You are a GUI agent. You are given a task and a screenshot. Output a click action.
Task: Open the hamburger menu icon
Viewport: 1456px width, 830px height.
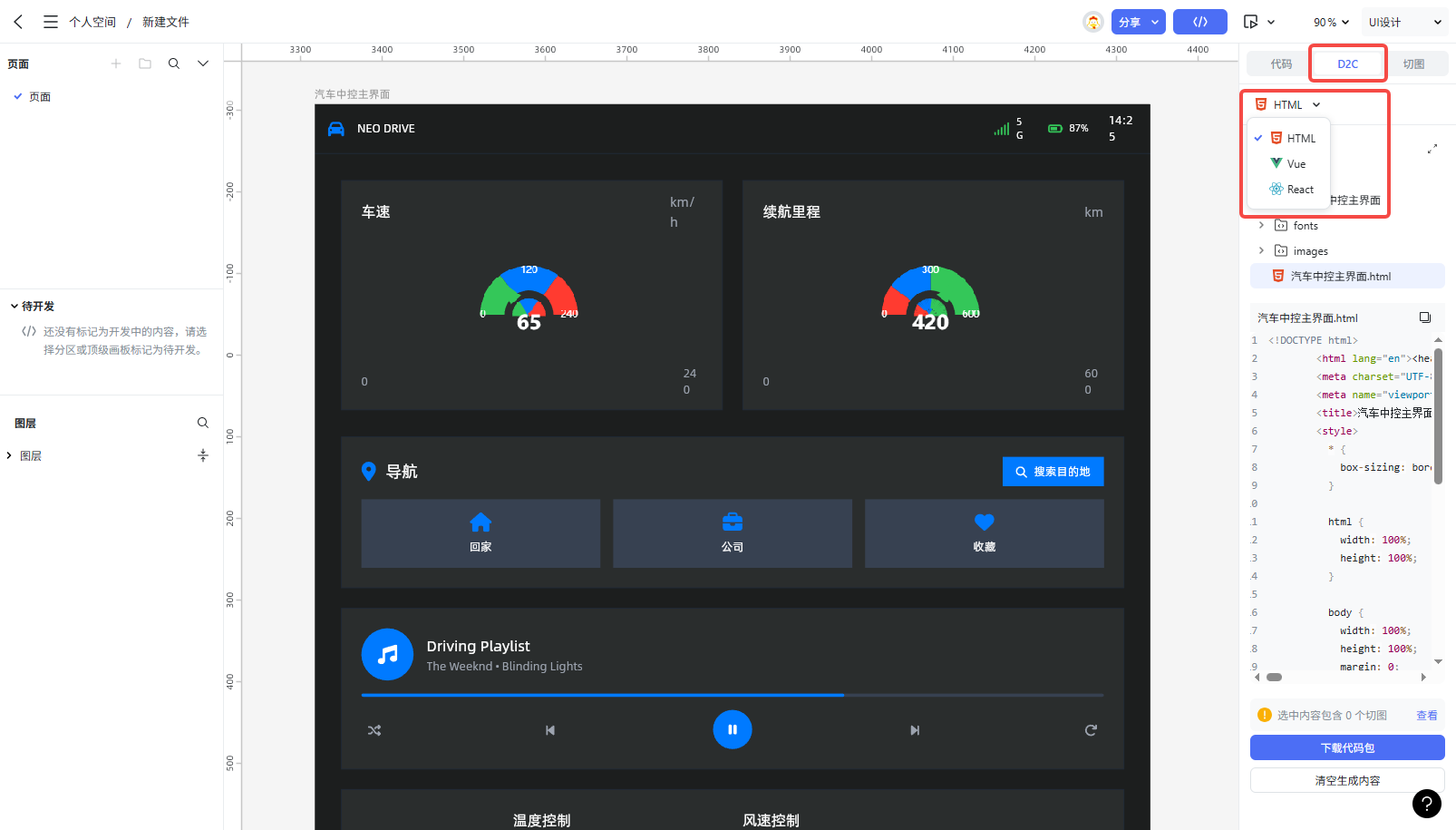(x=51, y=22)
